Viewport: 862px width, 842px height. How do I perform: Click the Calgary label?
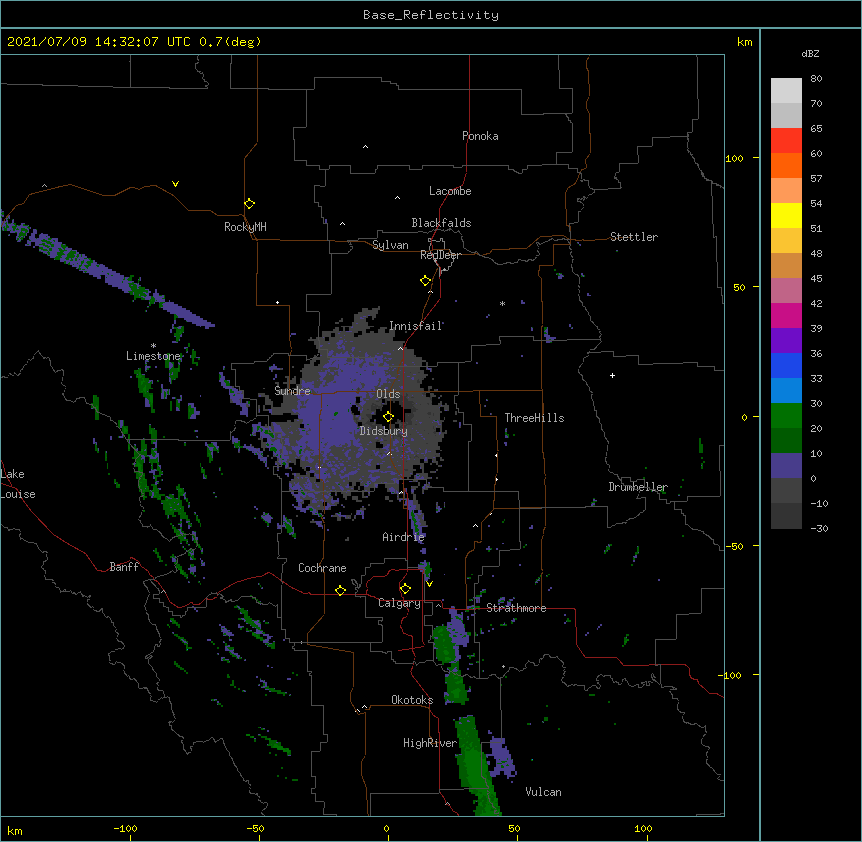click(x=399, y=603)
